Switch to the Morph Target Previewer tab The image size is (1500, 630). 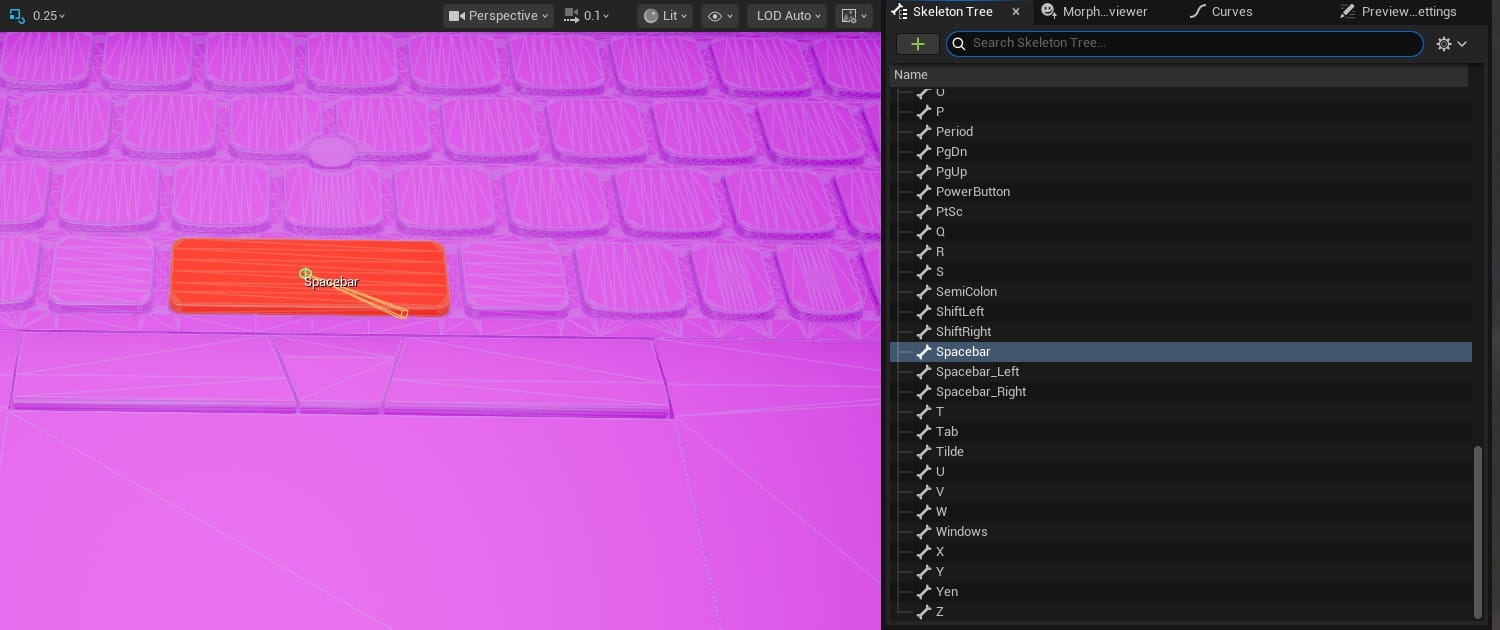(x=1095, y=12)
